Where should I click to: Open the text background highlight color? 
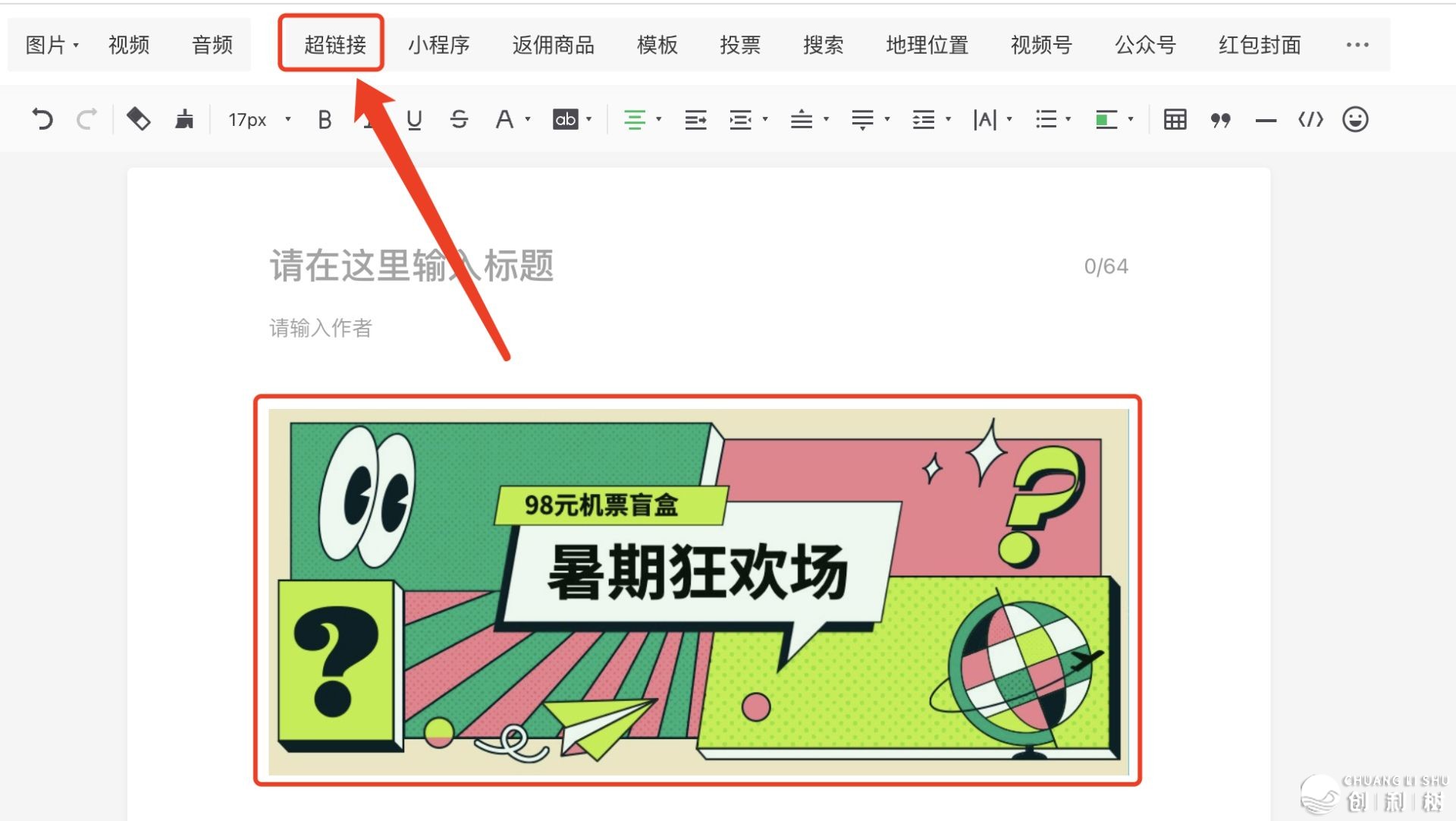tap(566, 119)
